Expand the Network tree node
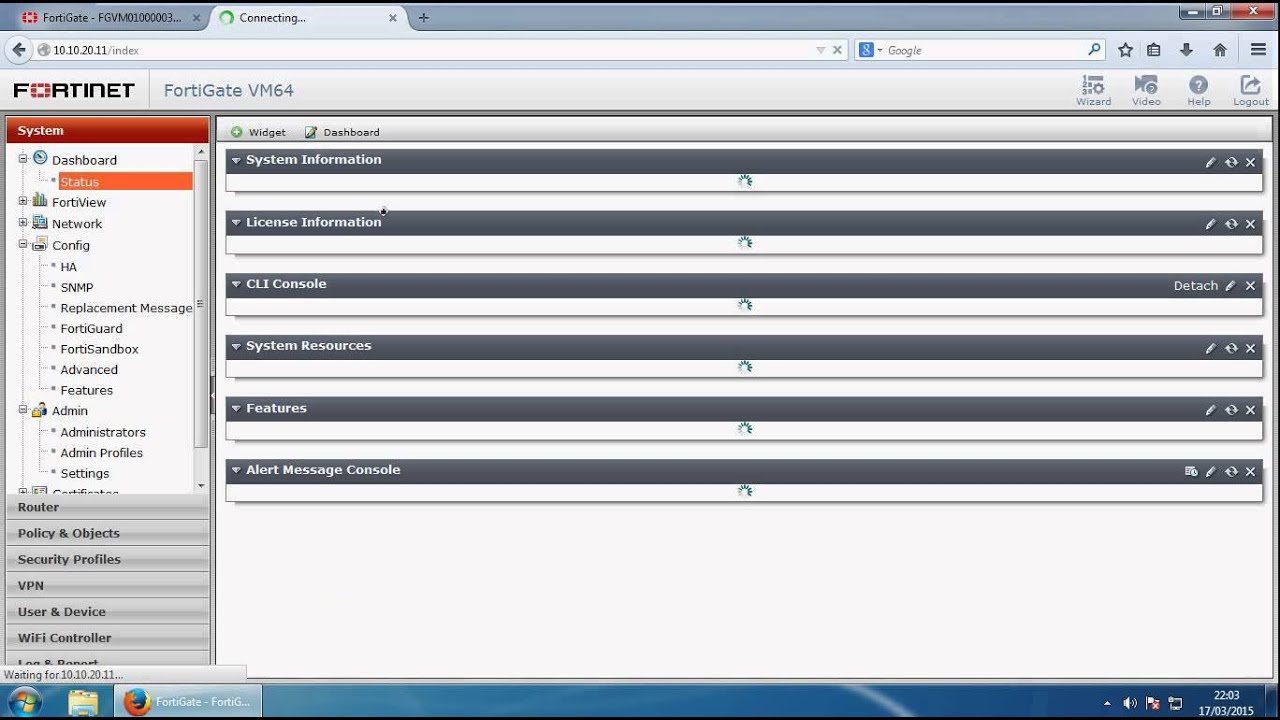This screenshot has width=1280, height=720. point(23,223)
